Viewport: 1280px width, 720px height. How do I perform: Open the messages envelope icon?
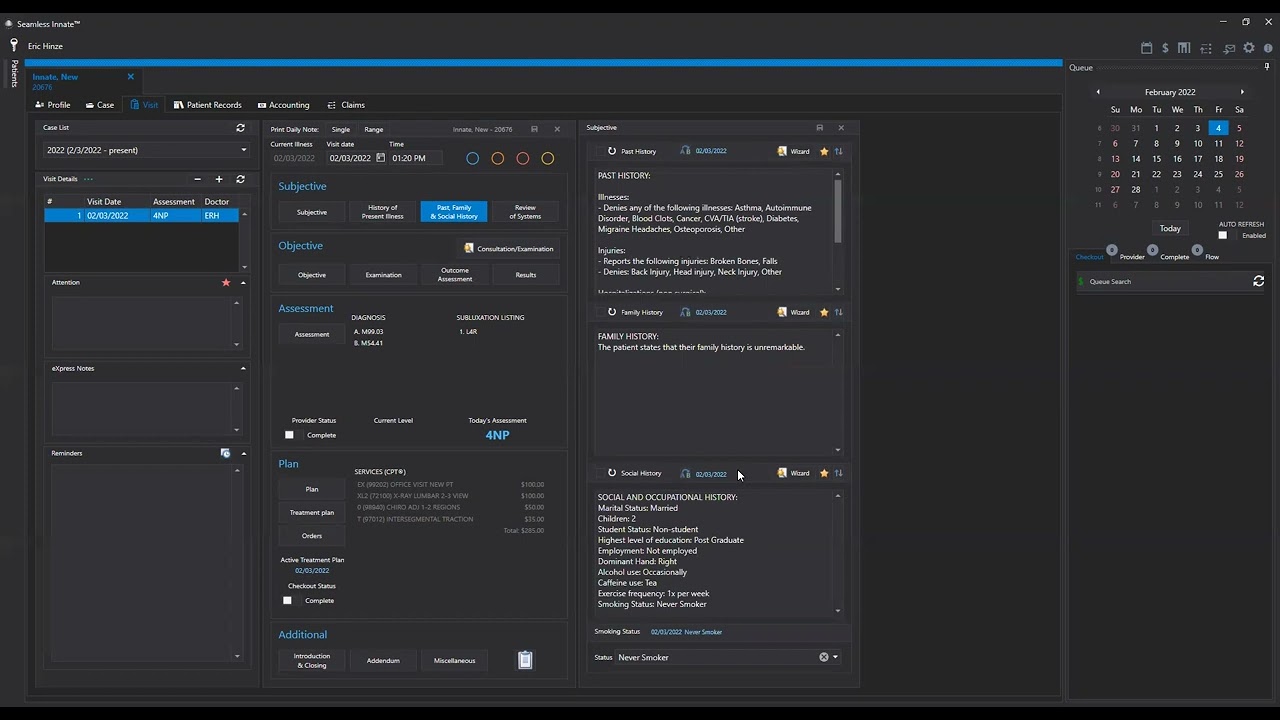pos(1229,48)
